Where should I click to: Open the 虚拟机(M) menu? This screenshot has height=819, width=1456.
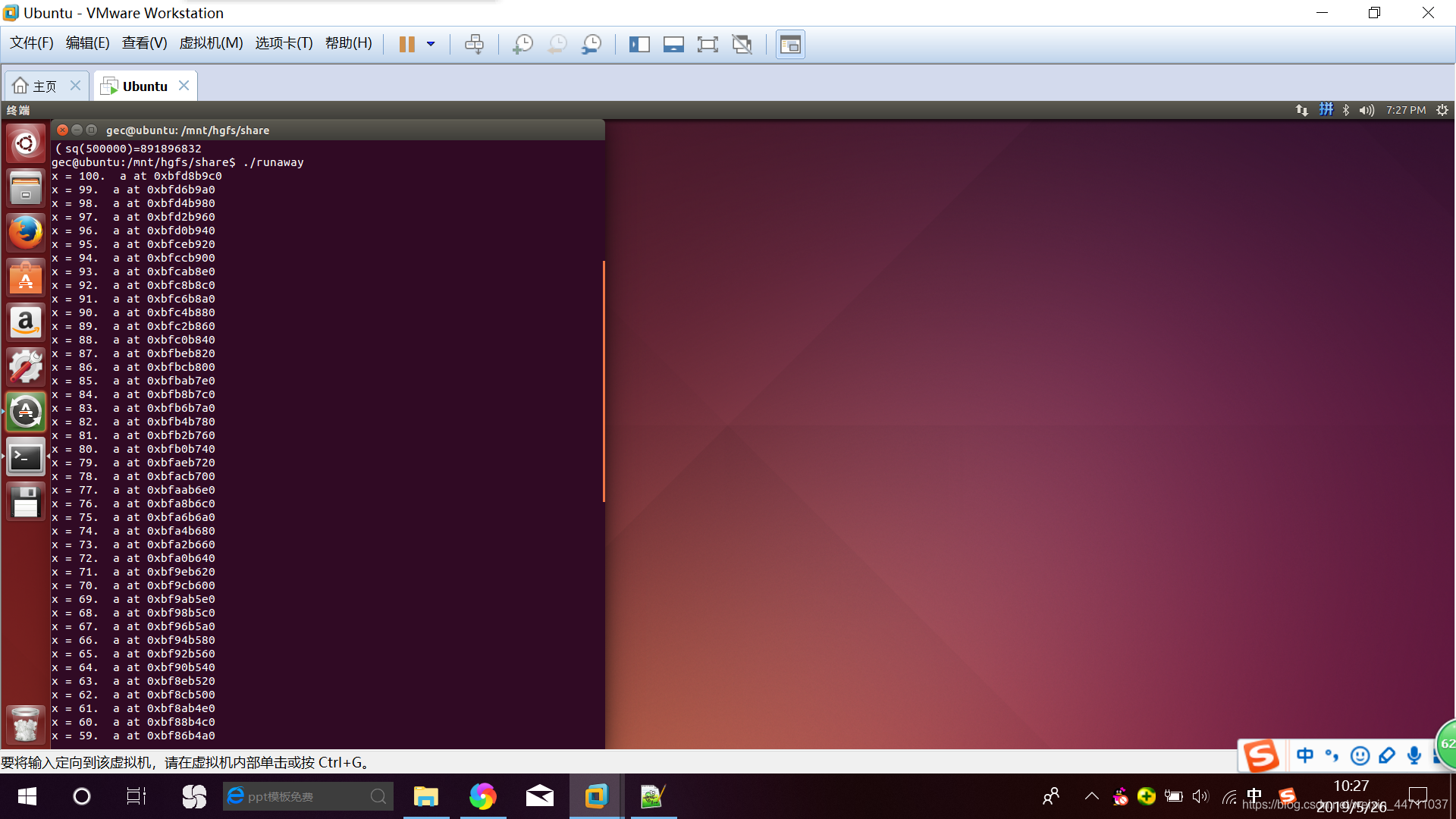(x=211, y=43)
